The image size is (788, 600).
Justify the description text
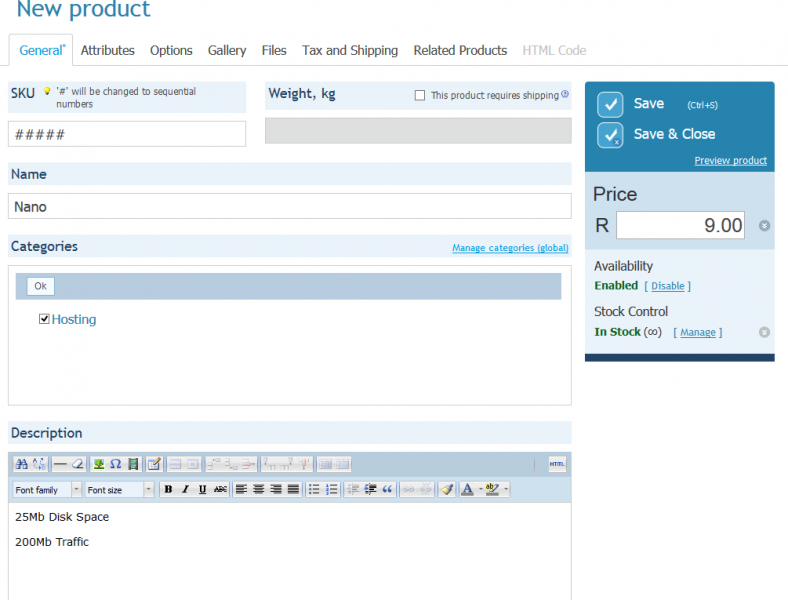[x=293, y=489]
